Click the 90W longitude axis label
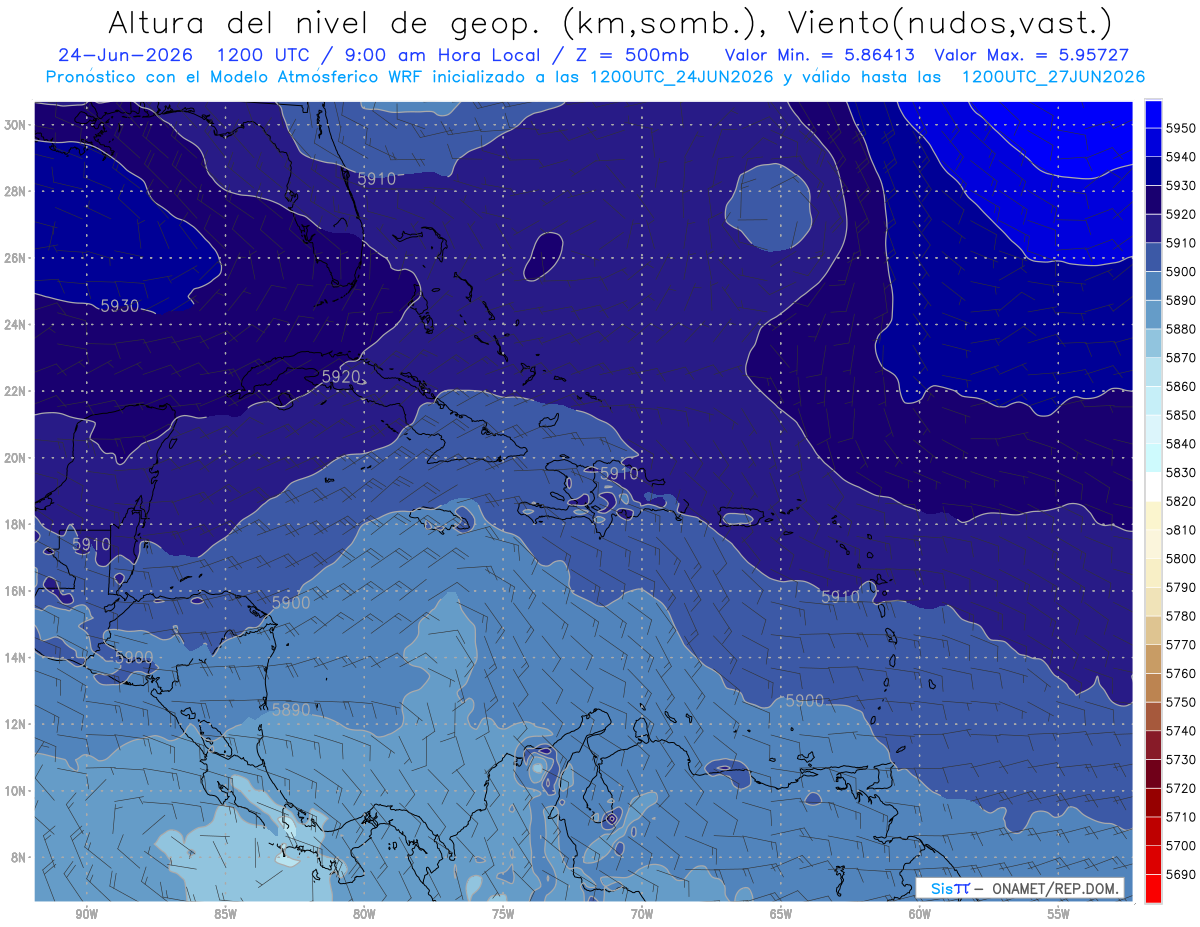 pos(86,914)
